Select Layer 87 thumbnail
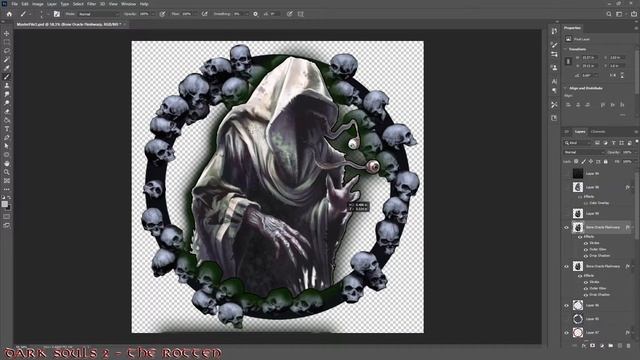 pyautogui.click(x=578, y=333)
